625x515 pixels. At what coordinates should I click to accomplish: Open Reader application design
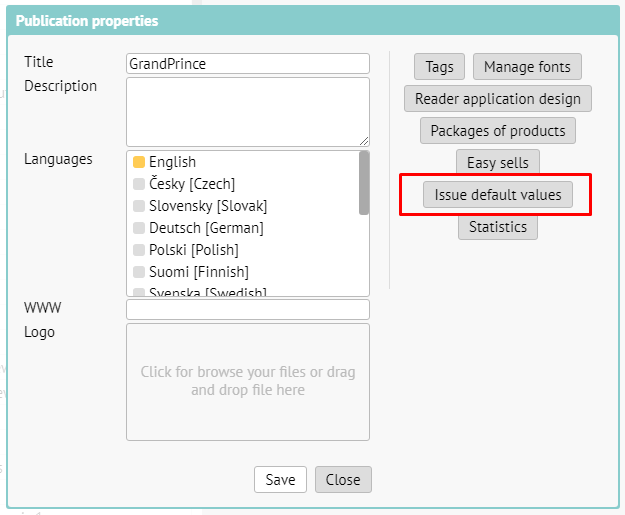[498, 99]
